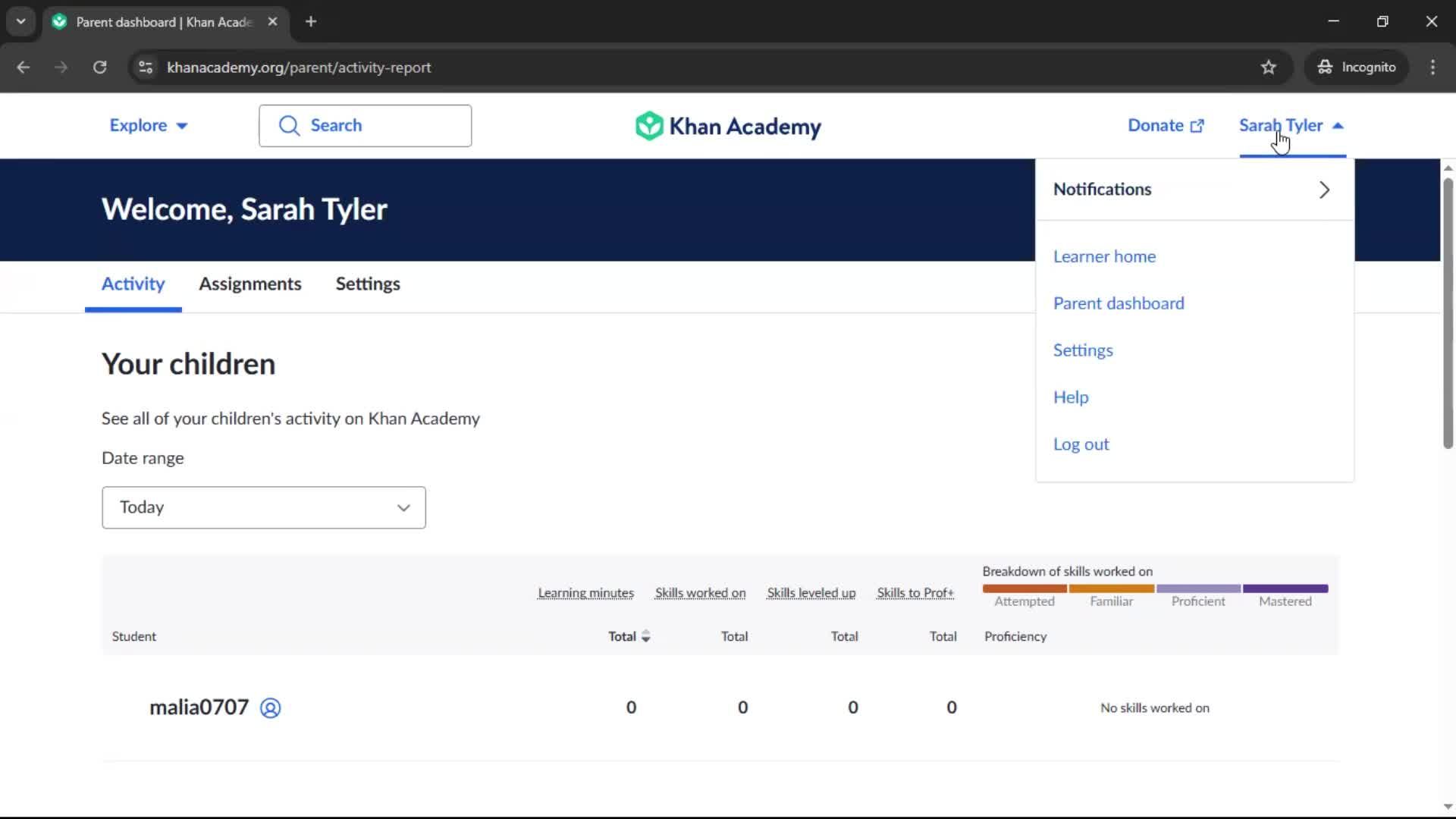
Task: Click the external link icon beside Donate
Action: pyautogui.click(x=1197, y=126)
